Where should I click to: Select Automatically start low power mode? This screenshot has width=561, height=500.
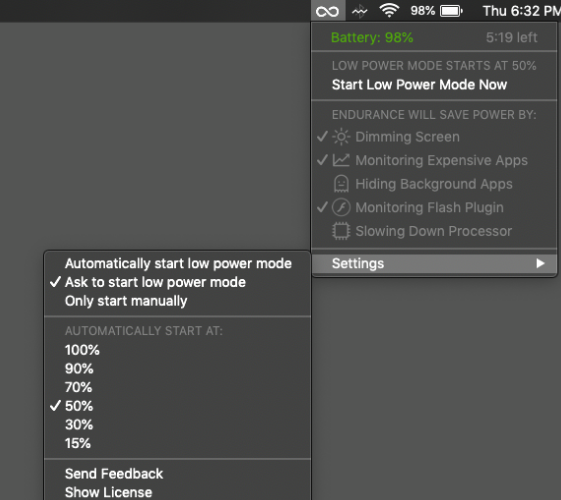tap(177, 264)
